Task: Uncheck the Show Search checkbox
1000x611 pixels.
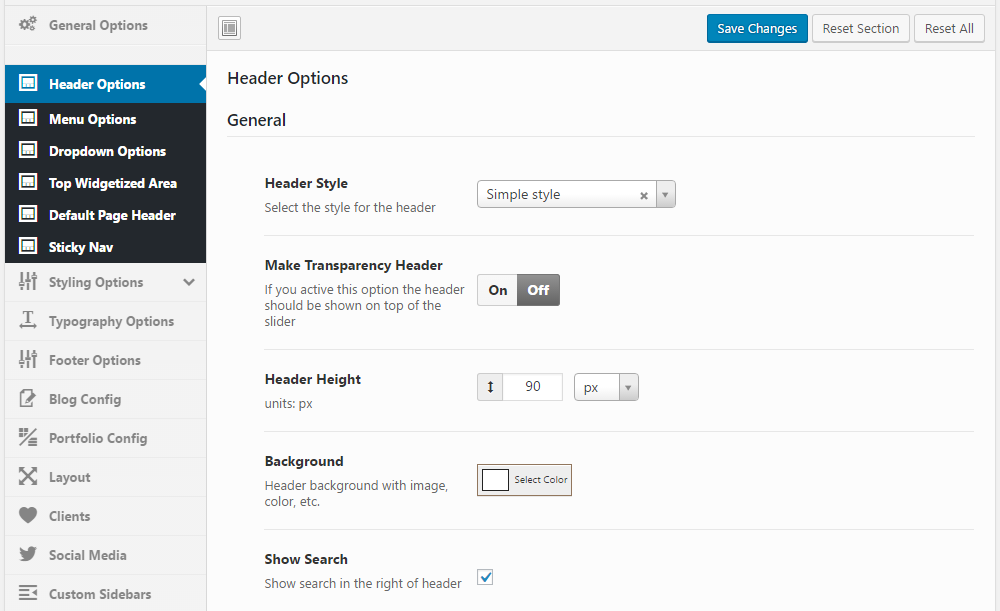Action: coord(486,577)
